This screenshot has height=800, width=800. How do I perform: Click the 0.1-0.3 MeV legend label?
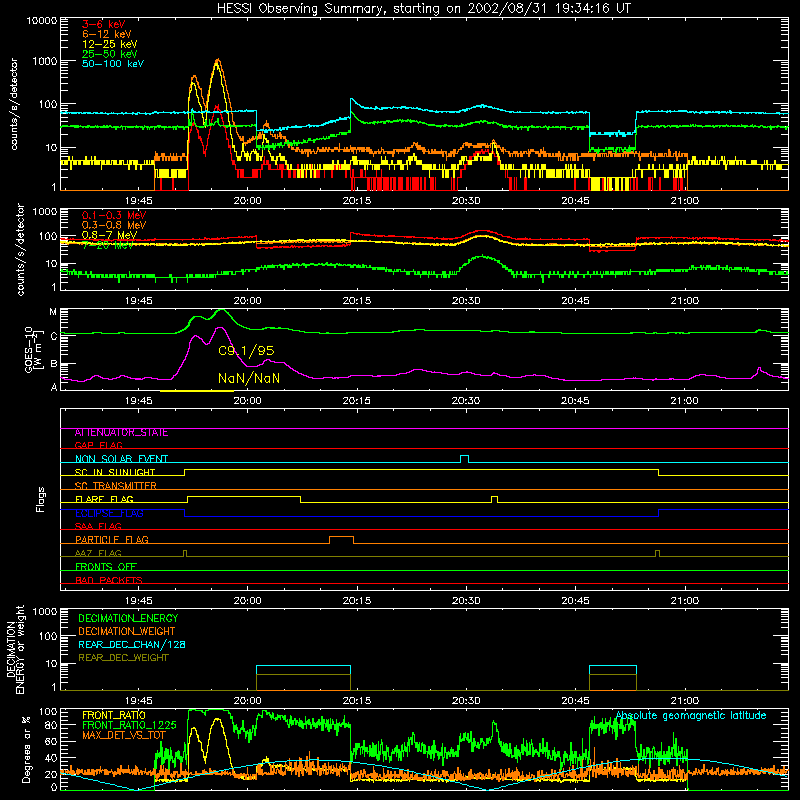[x=114, y=215]
